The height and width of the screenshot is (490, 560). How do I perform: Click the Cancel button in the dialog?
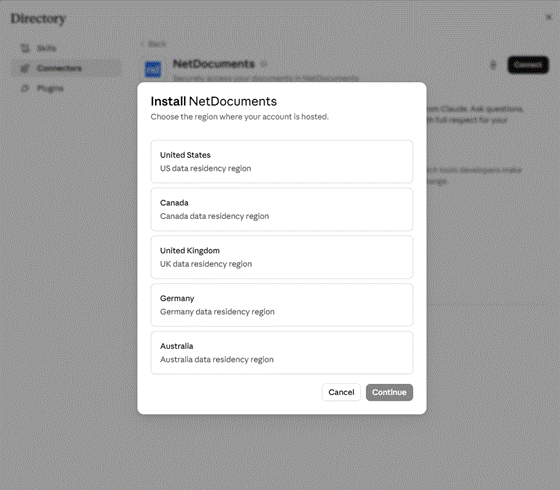pos(341,392)
